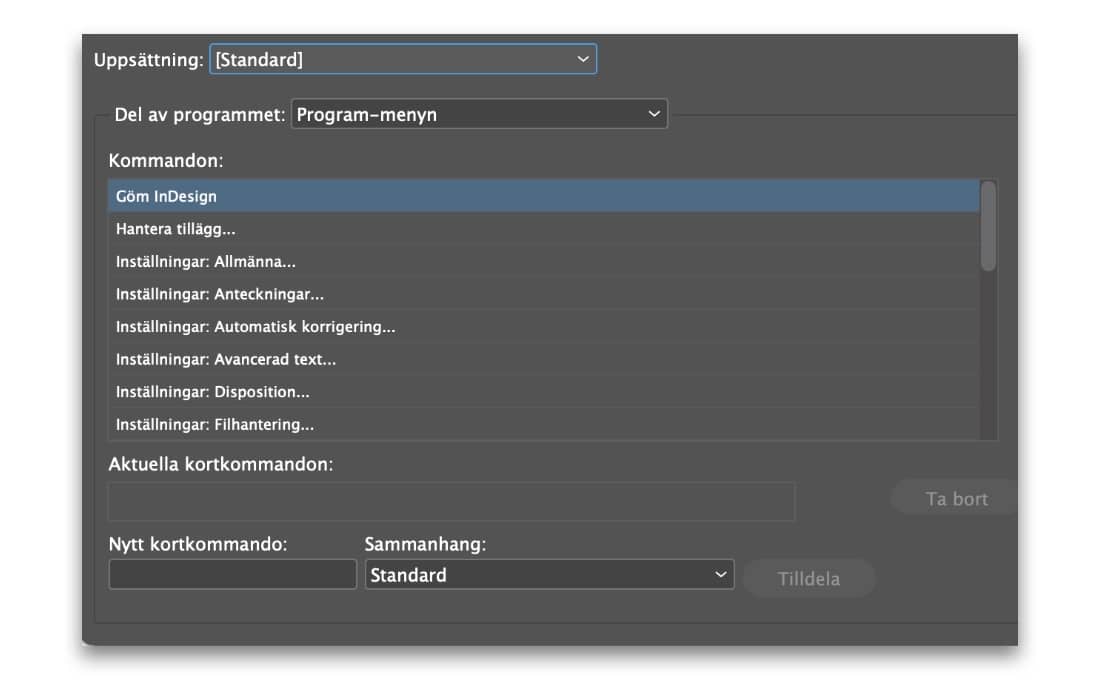Click the Ta bort button

click(955, 499)
